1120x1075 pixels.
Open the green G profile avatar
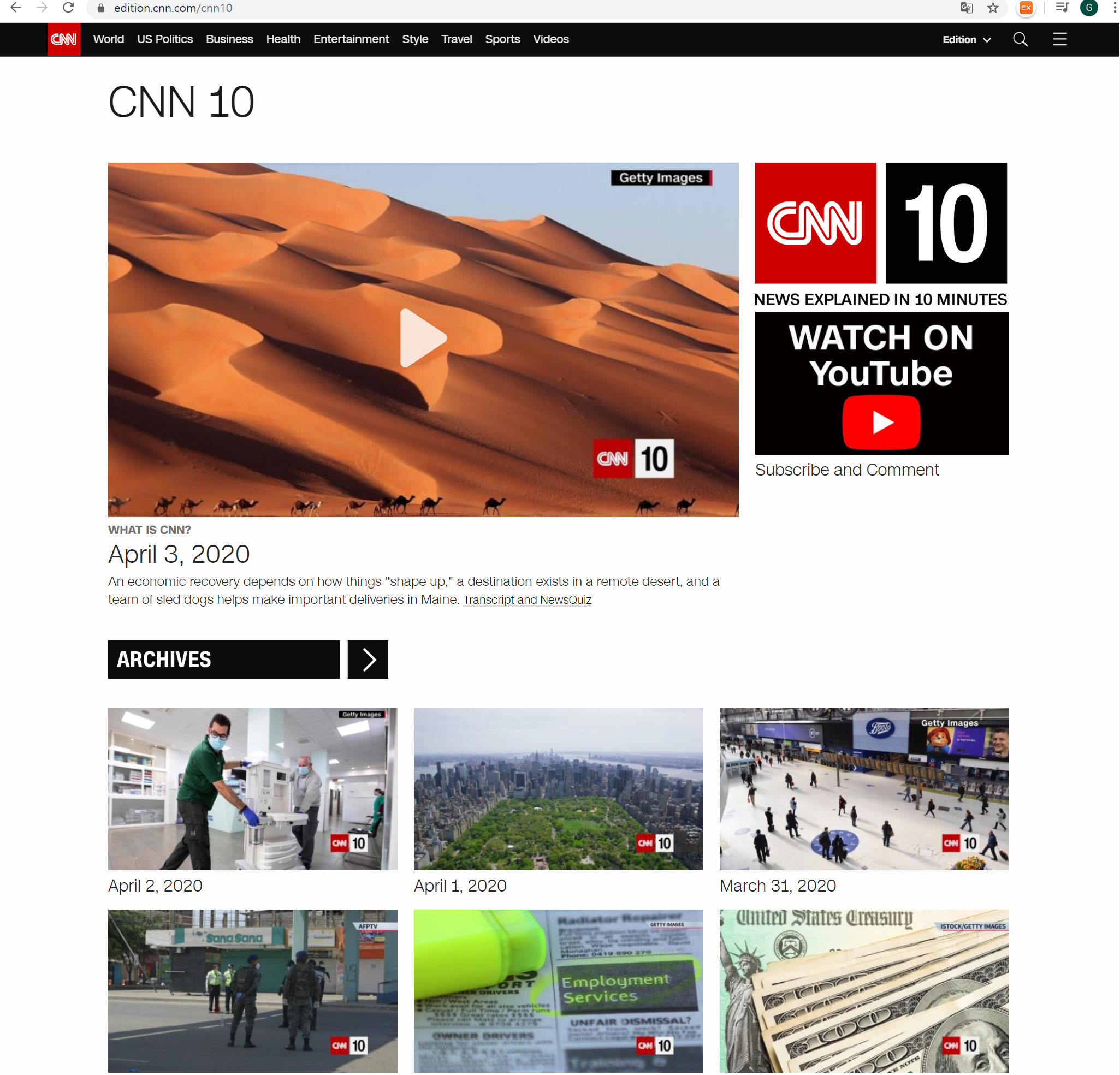(1089, 8)
